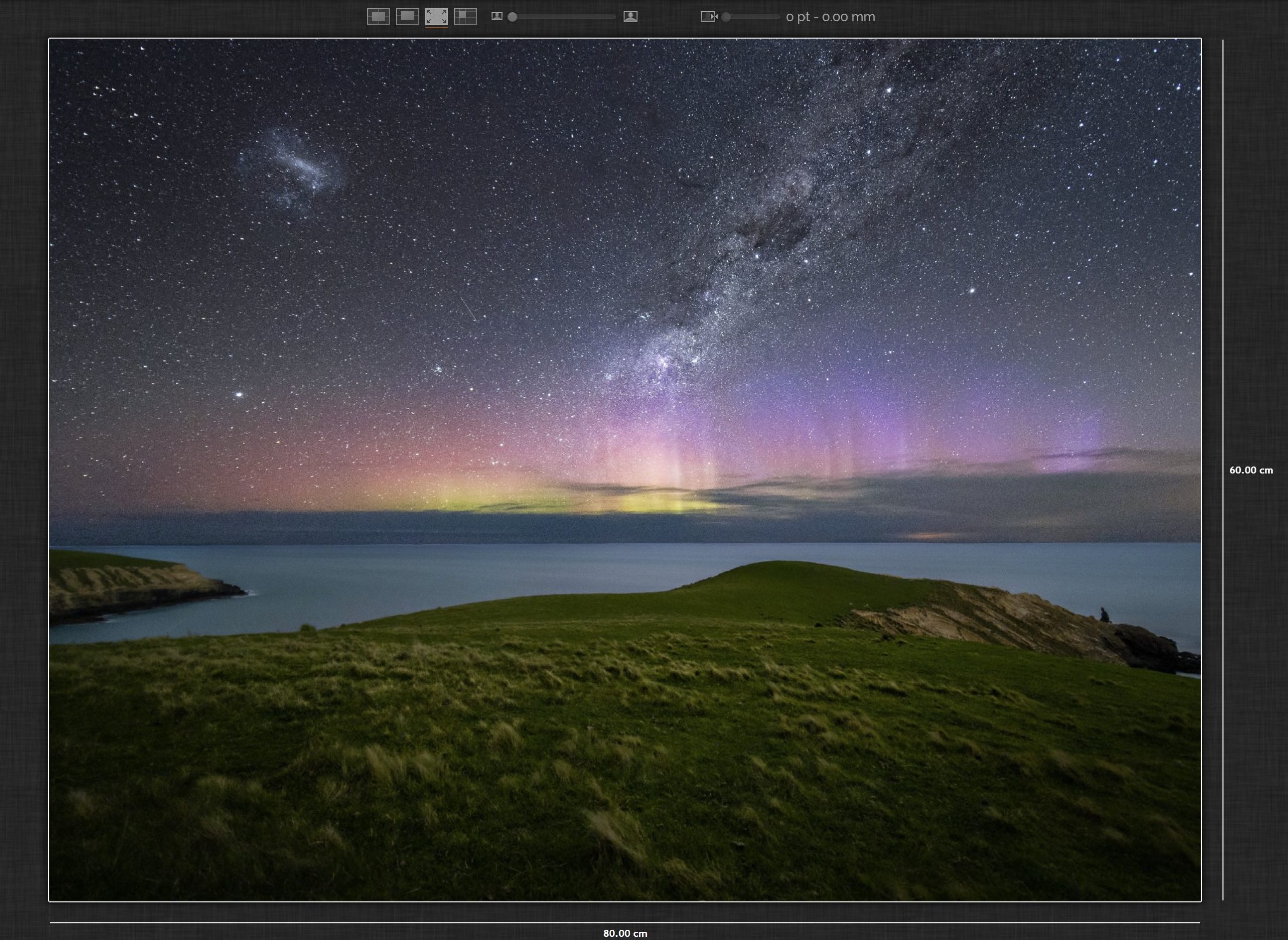Select the fill-frame expand arrows layout icon

point(437,17)
